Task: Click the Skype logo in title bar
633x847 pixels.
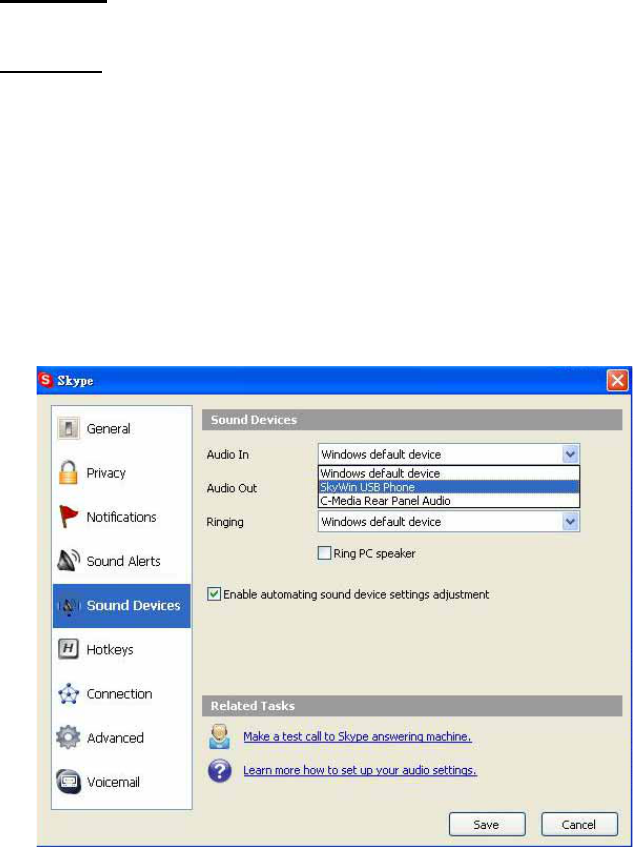Action: coord(45,380)
